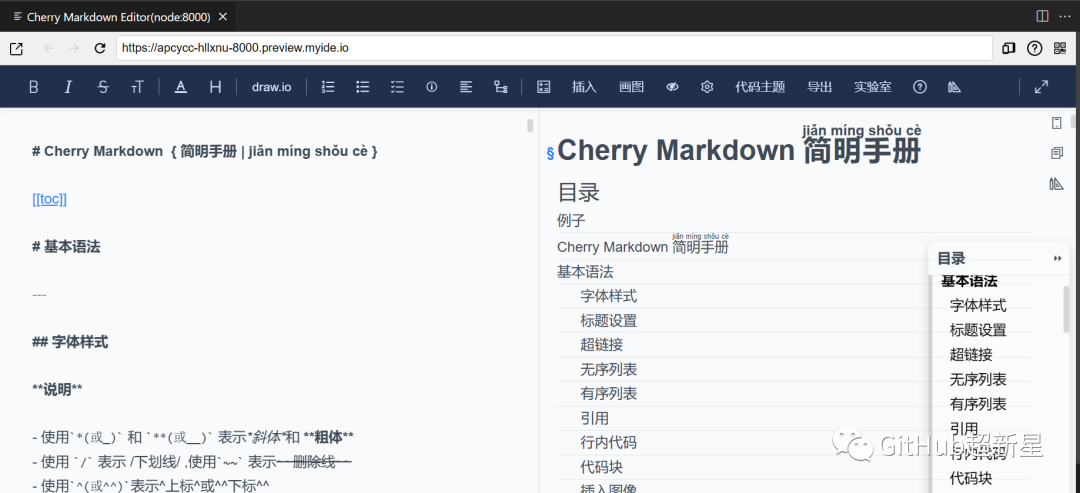Screen dimensions: 1080x493
Task: Collapse the floating 目录 panel
Action: coord(1057,258)
